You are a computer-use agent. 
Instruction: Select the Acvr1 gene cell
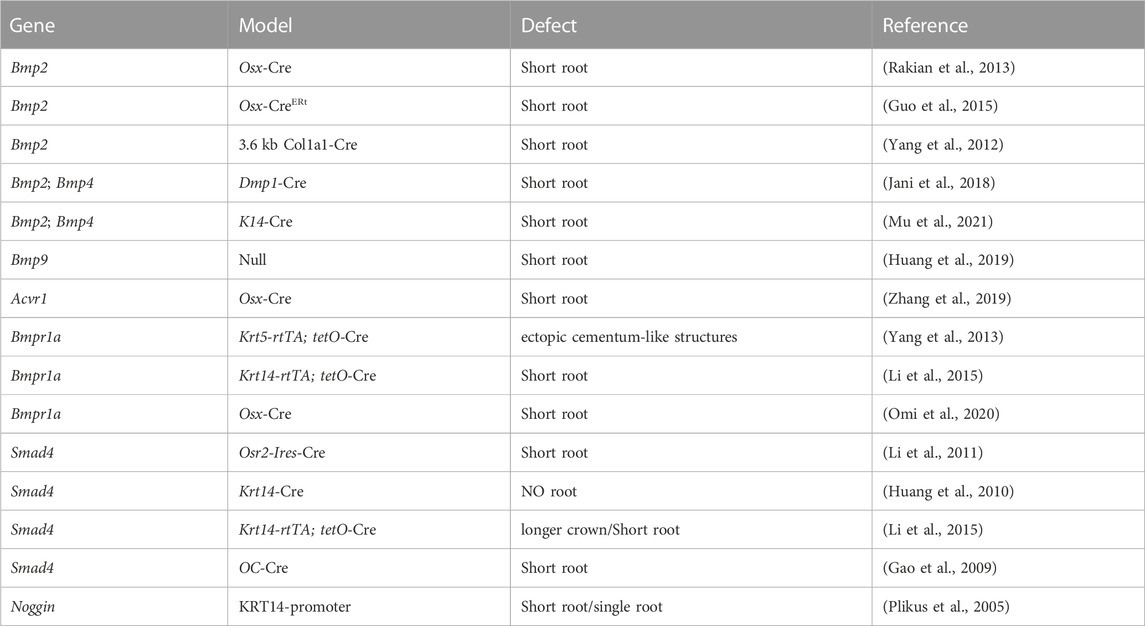29,298
